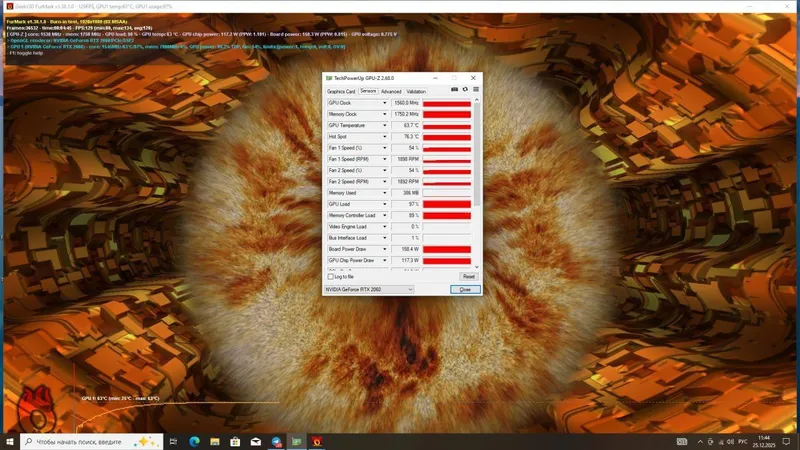This screenshot has height=450, width=800.
Task: Click the 1560.0 MHz GPU Clock value
Action: point(406,103)
